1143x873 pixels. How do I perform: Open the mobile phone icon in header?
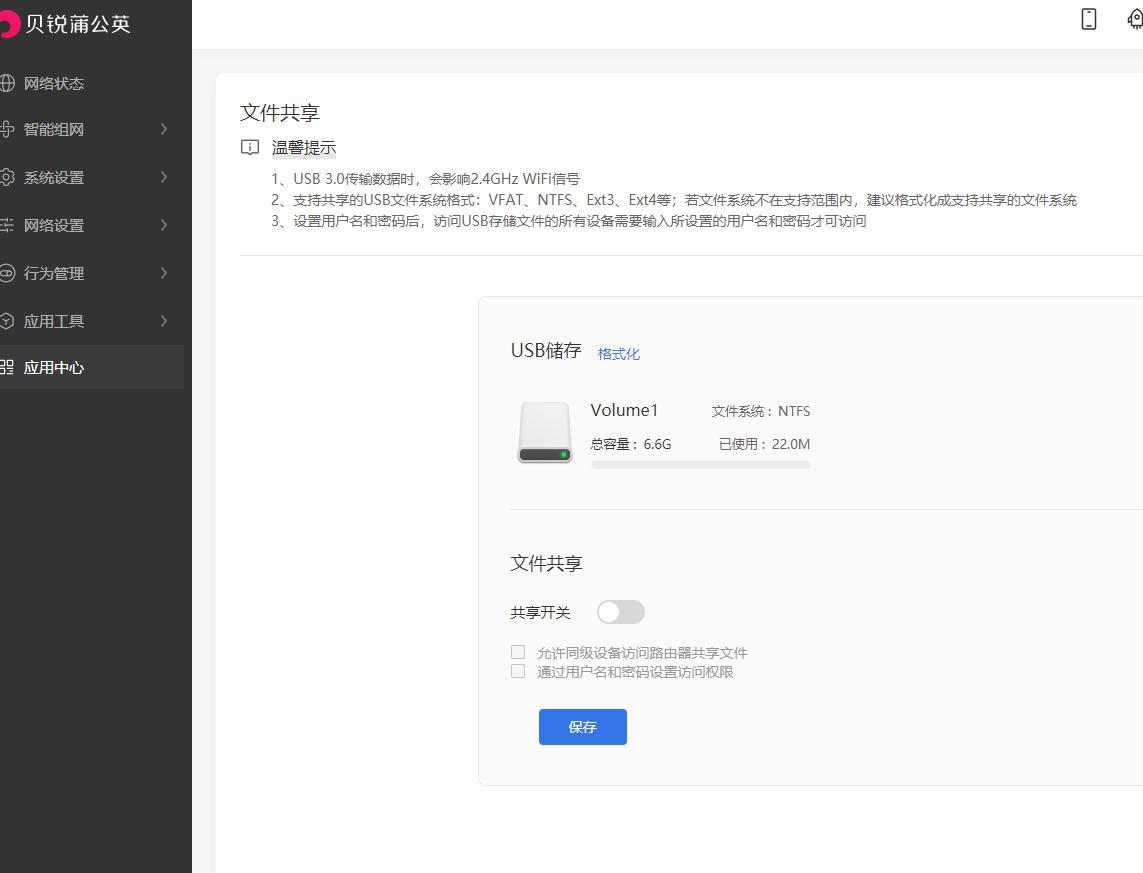(x=1088, y=19)
